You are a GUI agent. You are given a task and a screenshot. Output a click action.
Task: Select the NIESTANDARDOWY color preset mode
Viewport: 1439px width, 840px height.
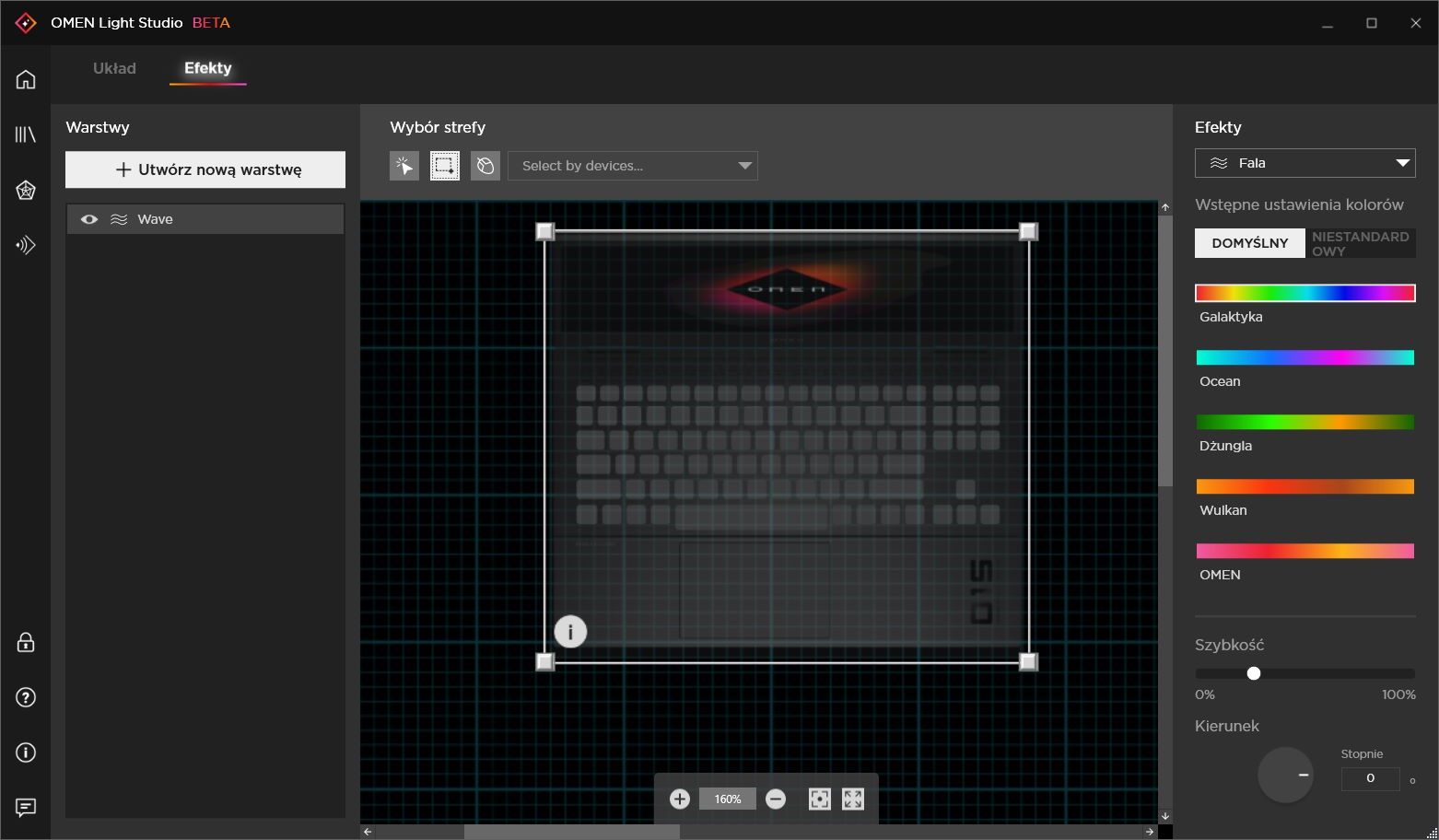pos(1361,243)
